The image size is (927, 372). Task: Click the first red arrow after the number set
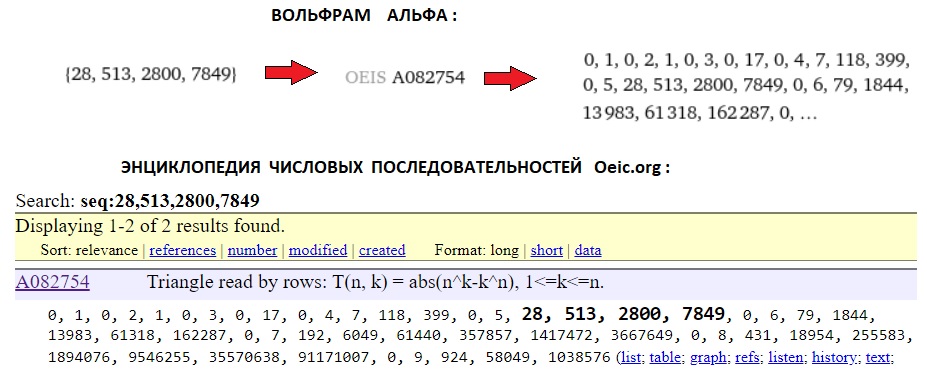291,73
